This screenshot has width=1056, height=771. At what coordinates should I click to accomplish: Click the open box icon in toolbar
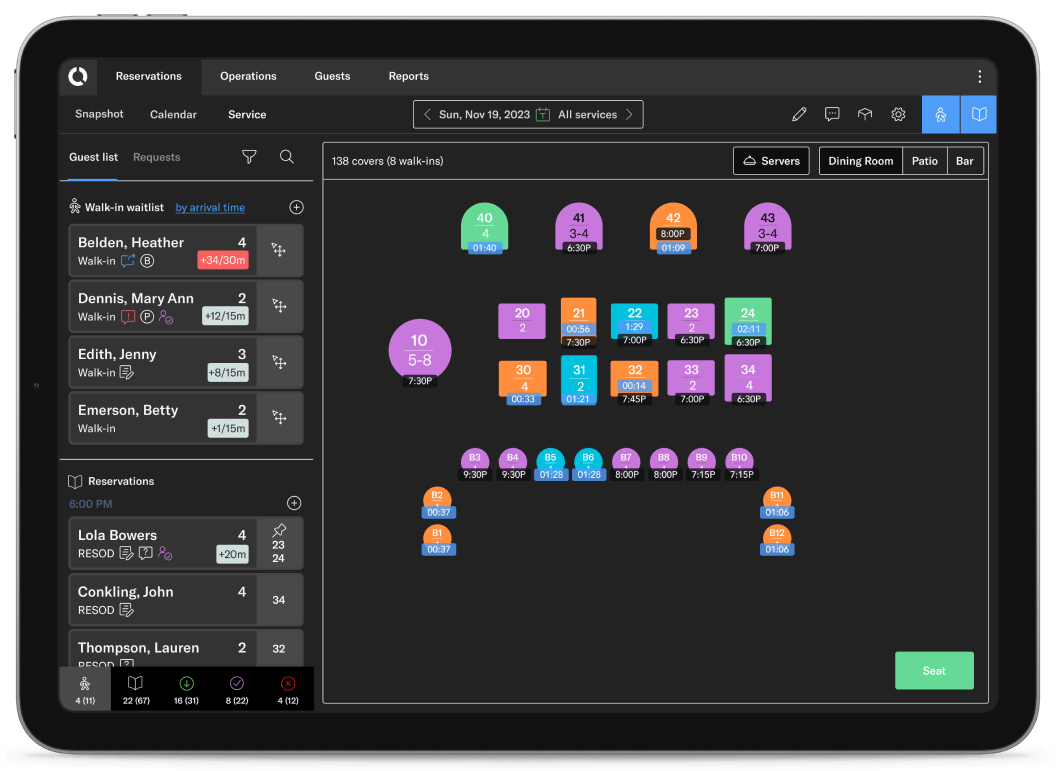(865, 114)
